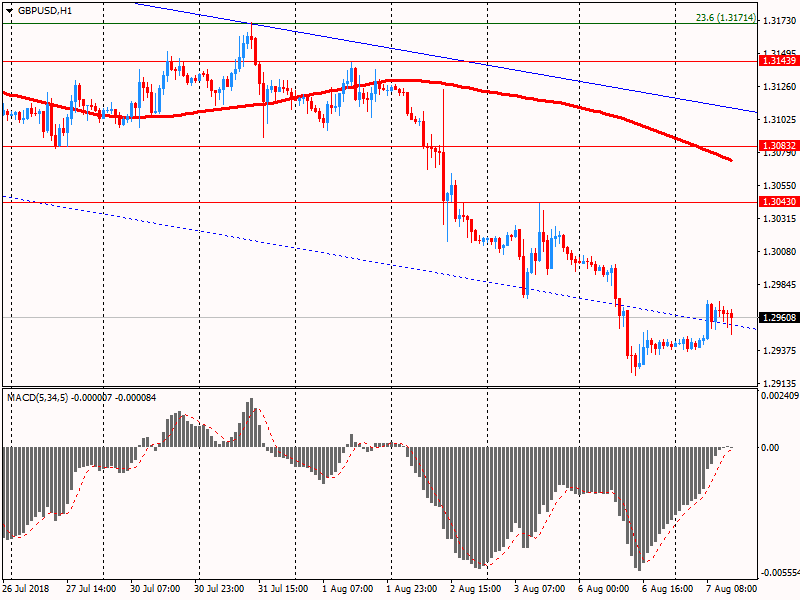Image resolution: width=800 pixels, height=600 pixels.
Task: Click the GBPUSD,H1 chart title
Action: click(45, 10)
